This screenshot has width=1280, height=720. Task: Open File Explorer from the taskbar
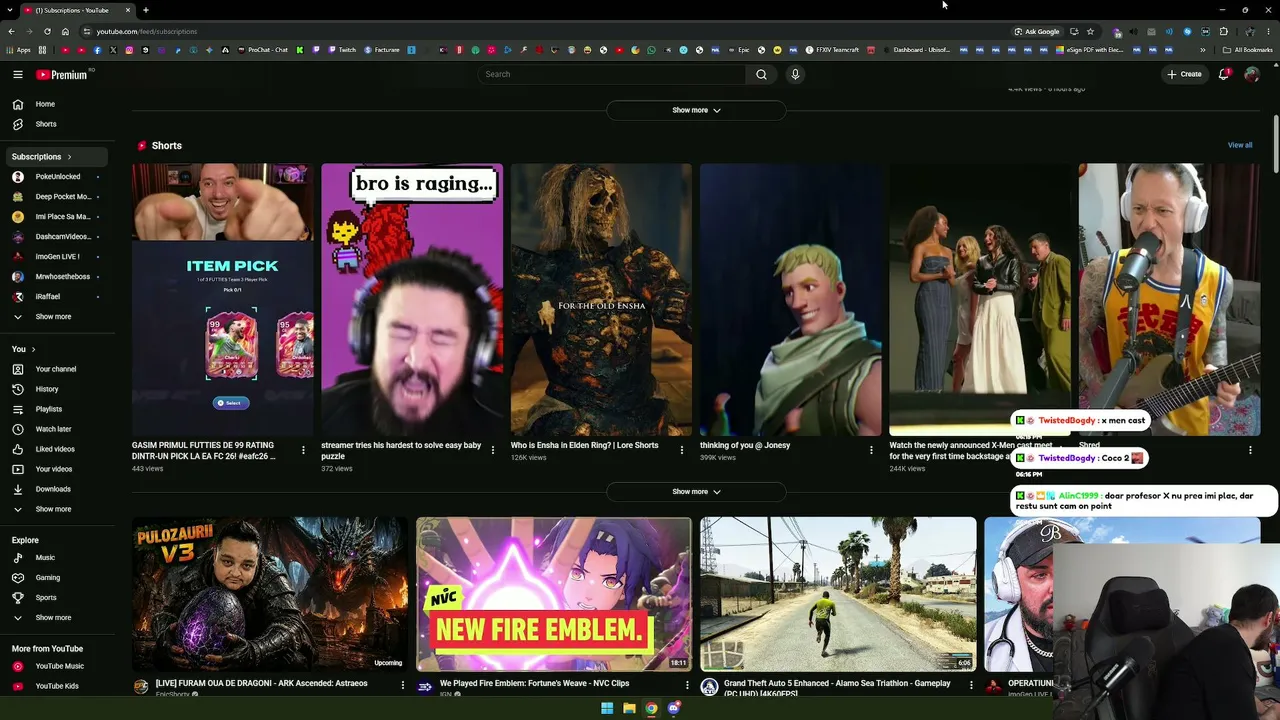tap(629, 709)
